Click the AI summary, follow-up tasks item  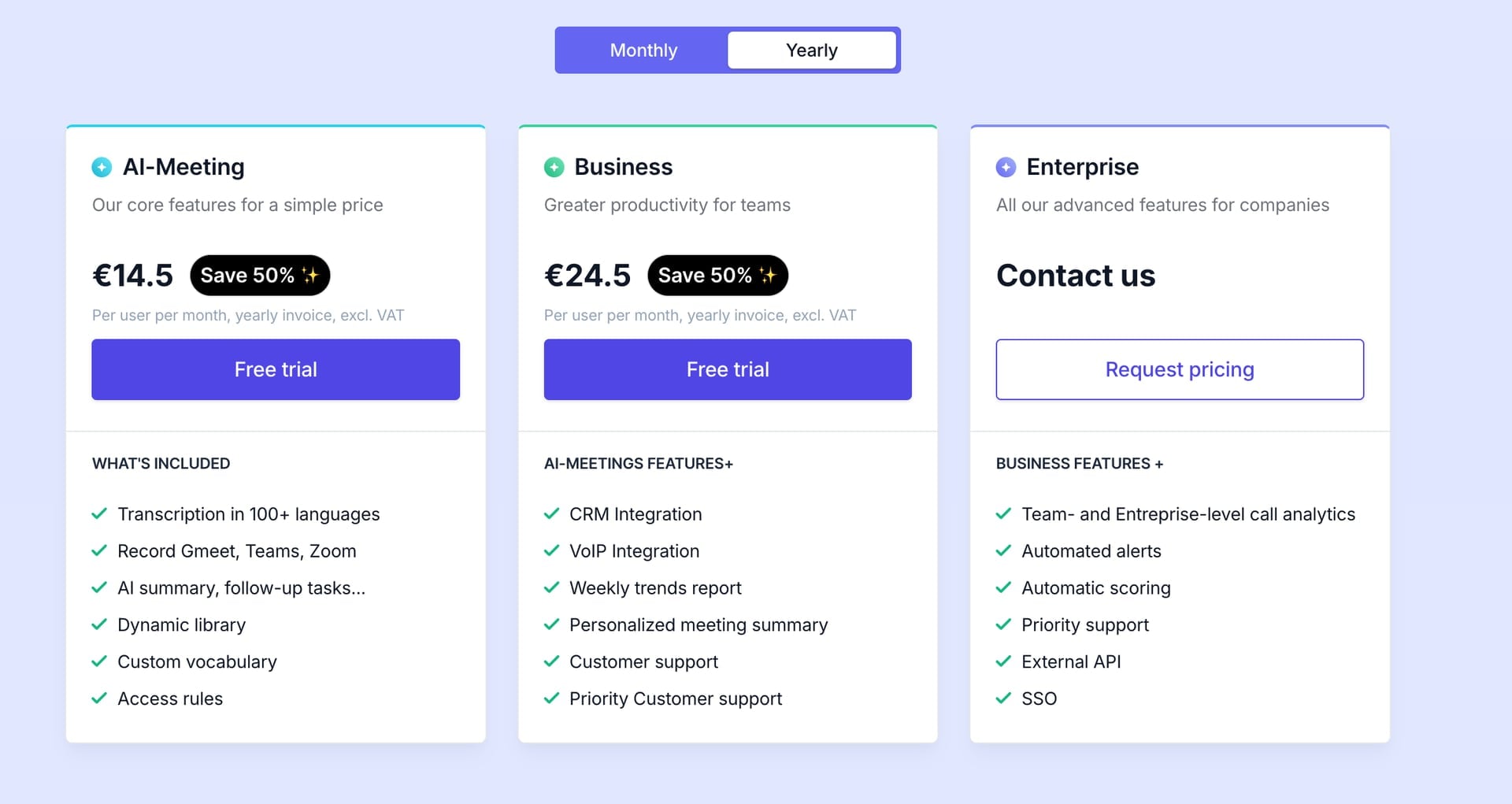tap(241, 588)
